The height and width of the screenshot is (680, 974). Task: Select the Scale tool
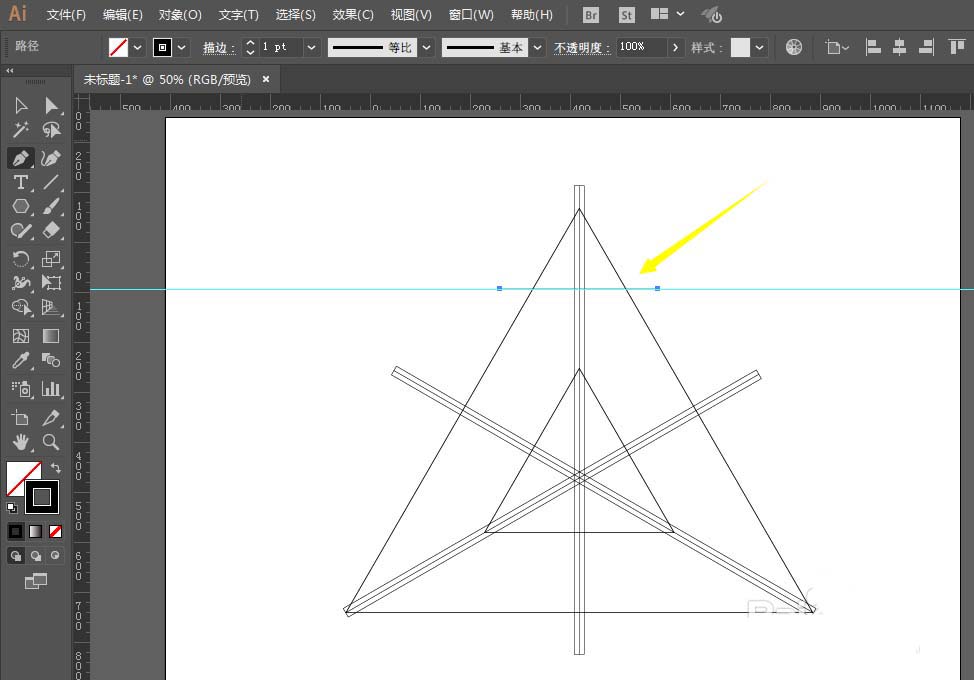point(51,258)
